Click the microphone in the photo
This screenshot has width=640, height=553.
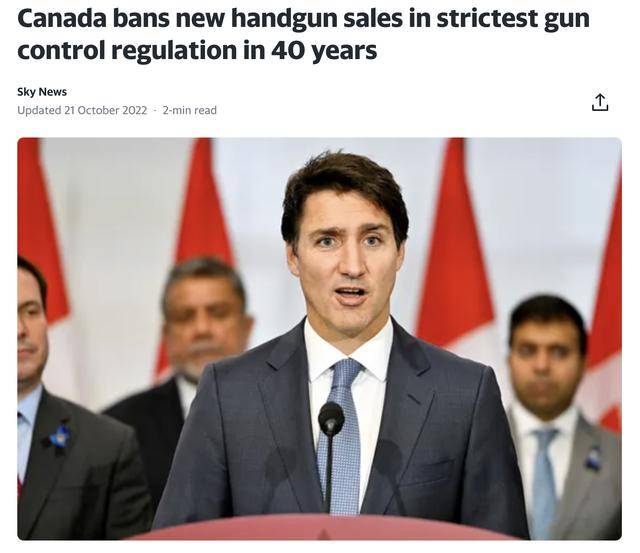point(331,420)
